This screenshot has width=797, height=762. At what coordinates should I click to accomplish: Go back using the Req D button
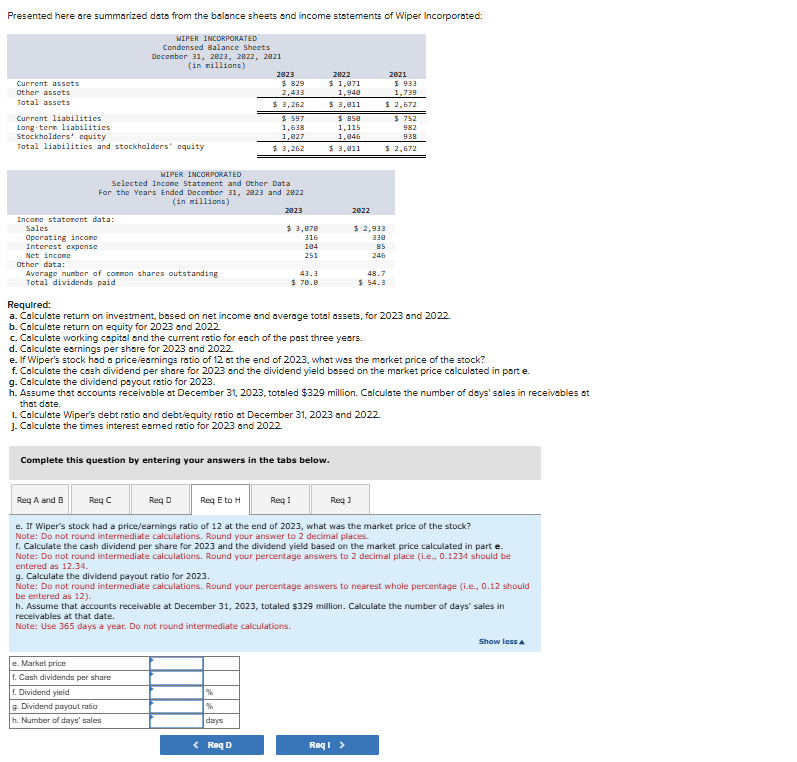[x=212, y=745]
